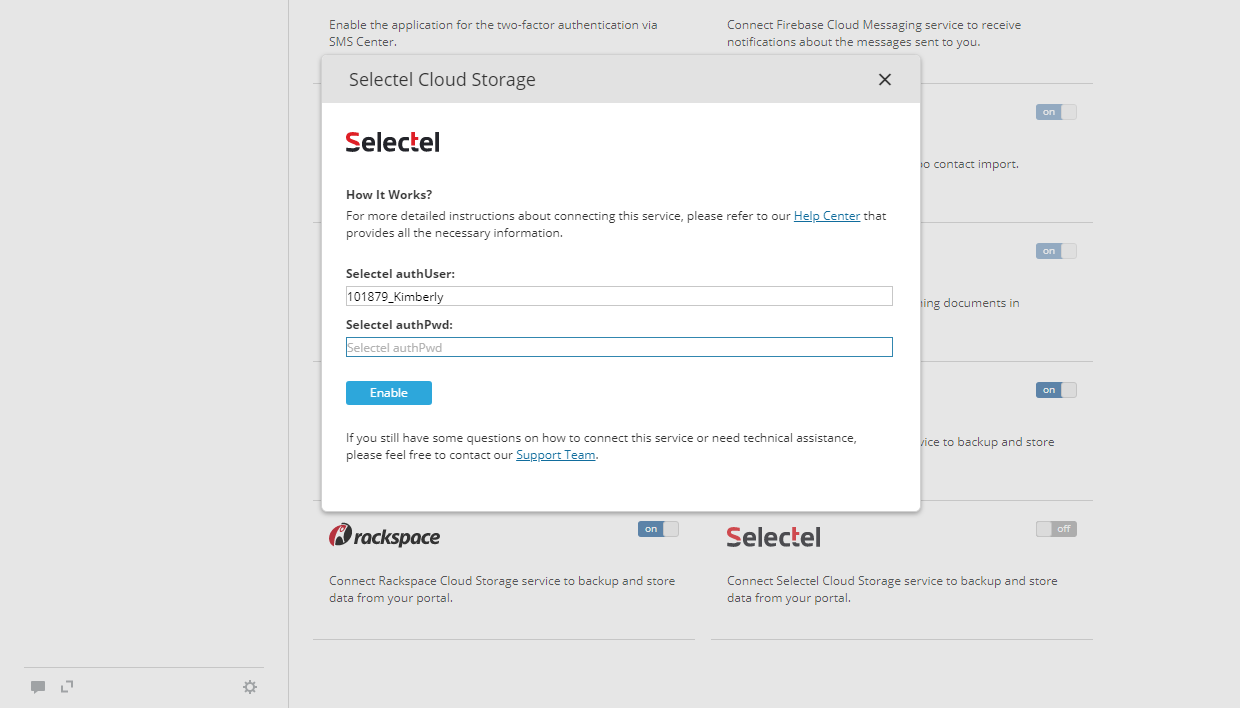This screenshot has height=708, width=1240.
Task: Click the Enable button
Action: 389,393
